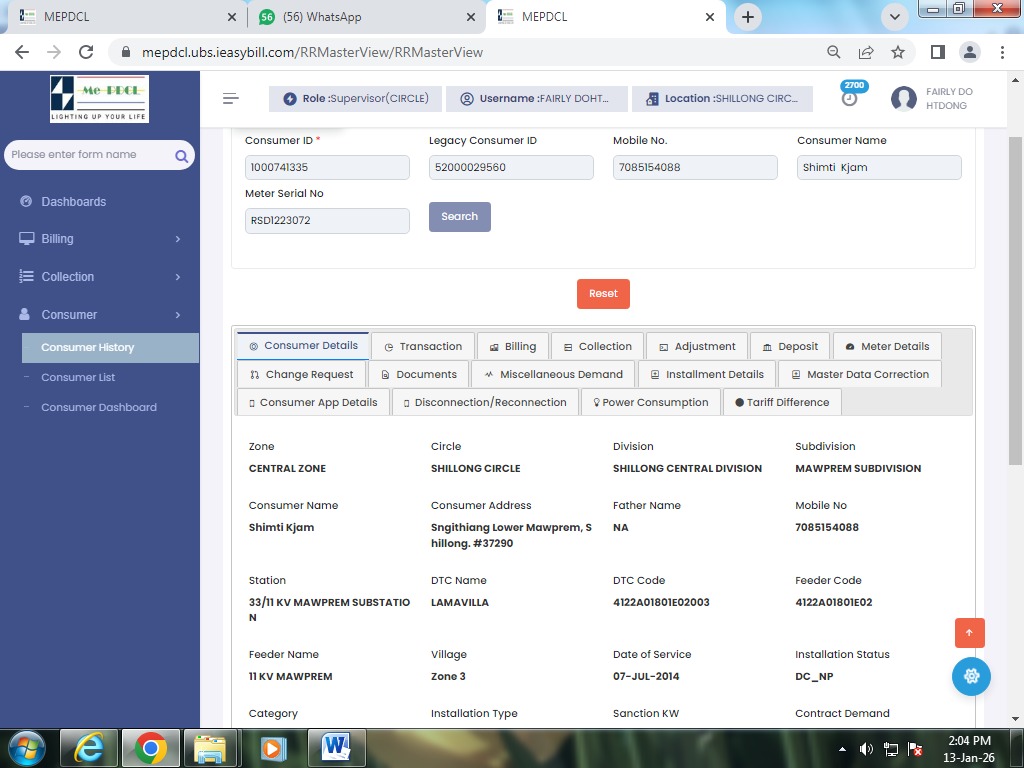1024x768 pixels.
Task: Click the hamburger menu toggle icon
Action: click(231, 99)
